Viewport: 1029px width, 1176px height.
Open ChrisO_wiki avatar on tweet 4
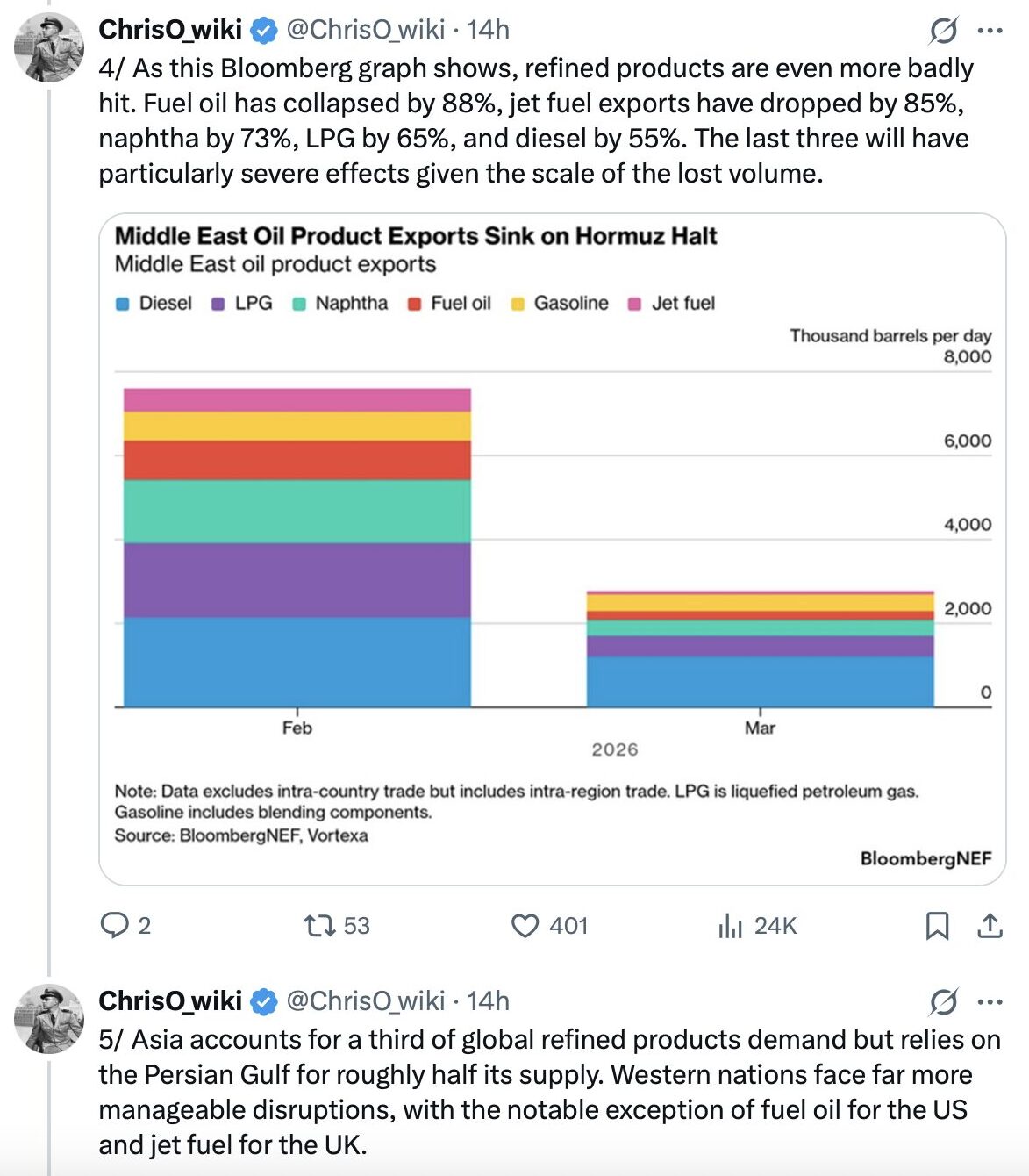(x=49, y=47)
